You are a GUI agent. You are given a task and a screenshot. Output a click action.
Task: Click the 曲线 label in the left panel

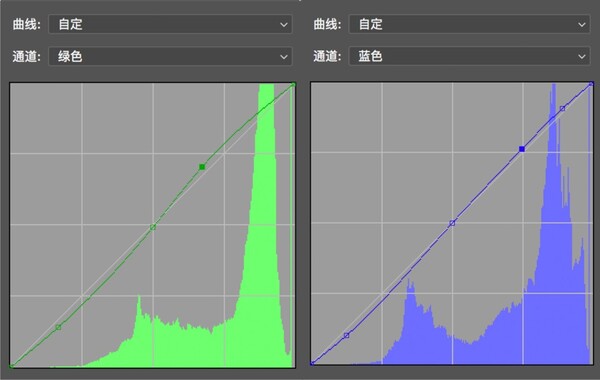(26, 24)
